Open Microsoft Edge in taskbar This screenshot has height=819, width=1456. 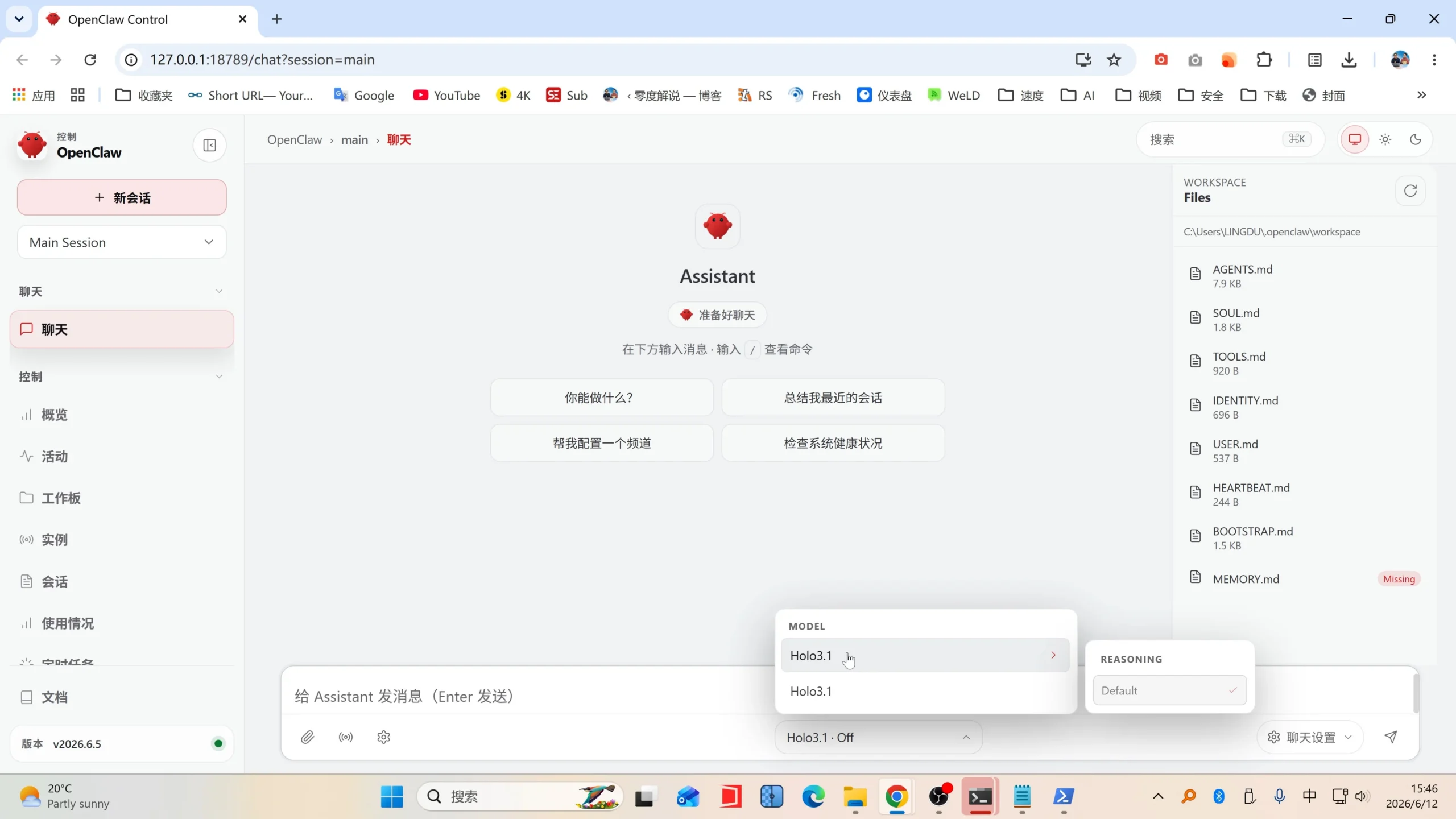pos(813,796)
